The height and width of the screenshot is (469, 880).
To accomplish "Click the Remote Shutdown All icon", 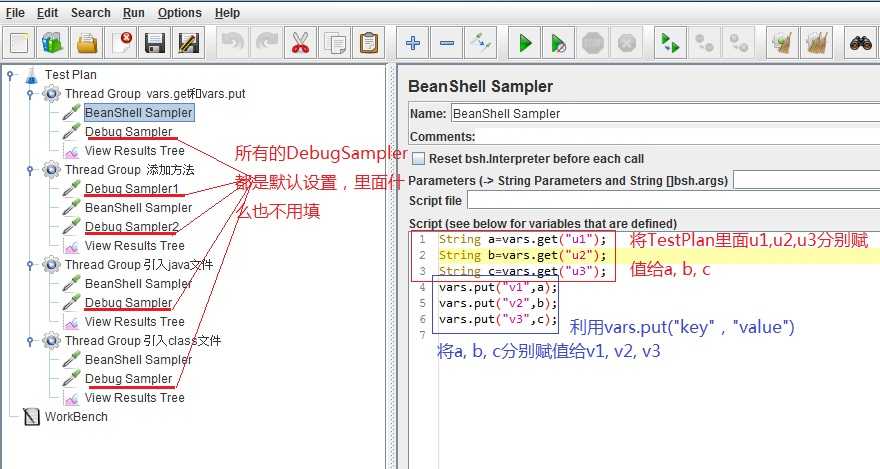I will (x=739, y=43).
